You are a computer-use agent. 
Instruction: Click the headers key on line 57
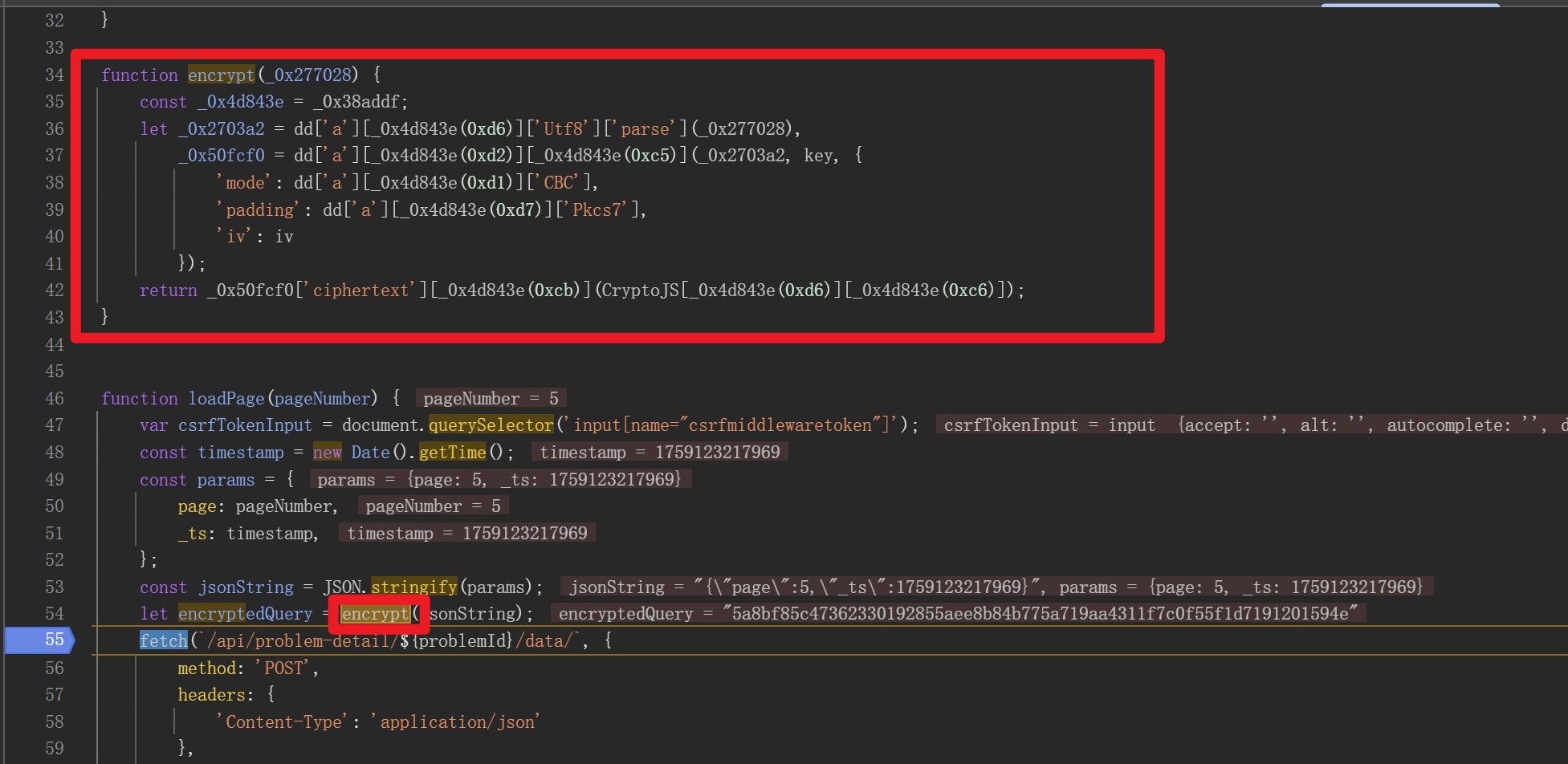[212, 694]
